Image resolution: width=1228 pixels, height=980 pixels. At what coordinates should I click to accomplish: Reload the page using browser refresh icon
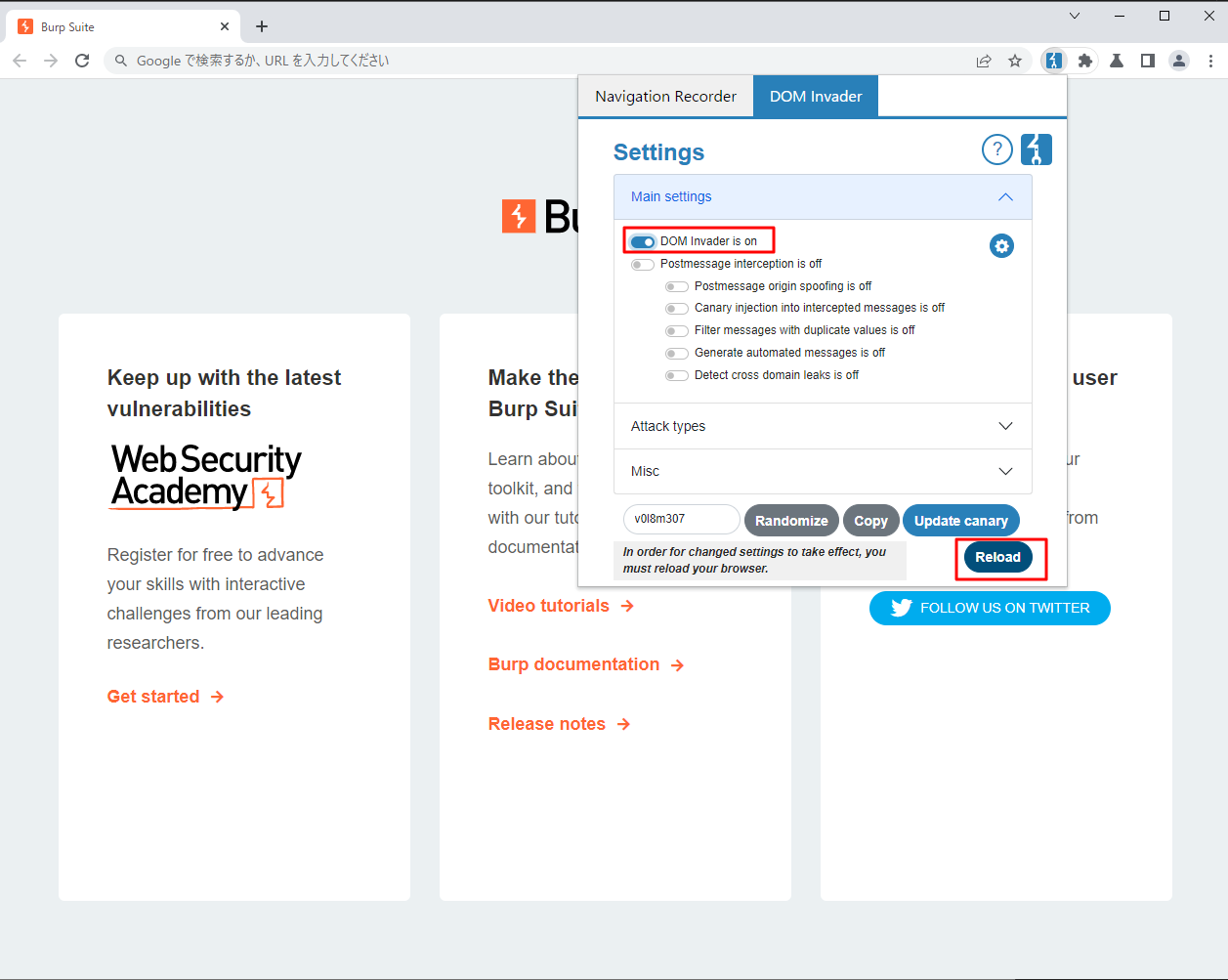point(82,61)
